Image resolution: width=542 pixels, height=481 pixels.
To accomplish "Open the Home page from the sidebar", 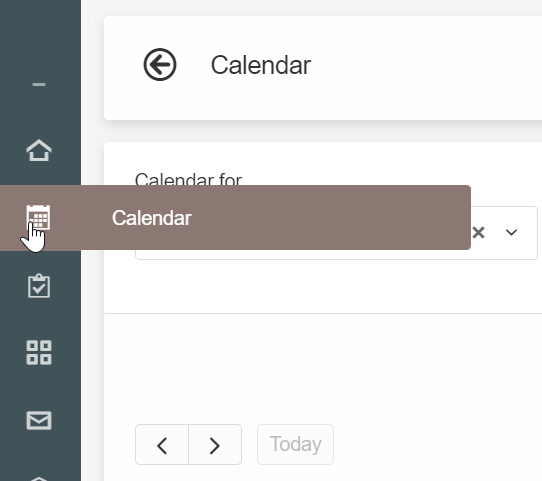I will [x=39, y=150].
